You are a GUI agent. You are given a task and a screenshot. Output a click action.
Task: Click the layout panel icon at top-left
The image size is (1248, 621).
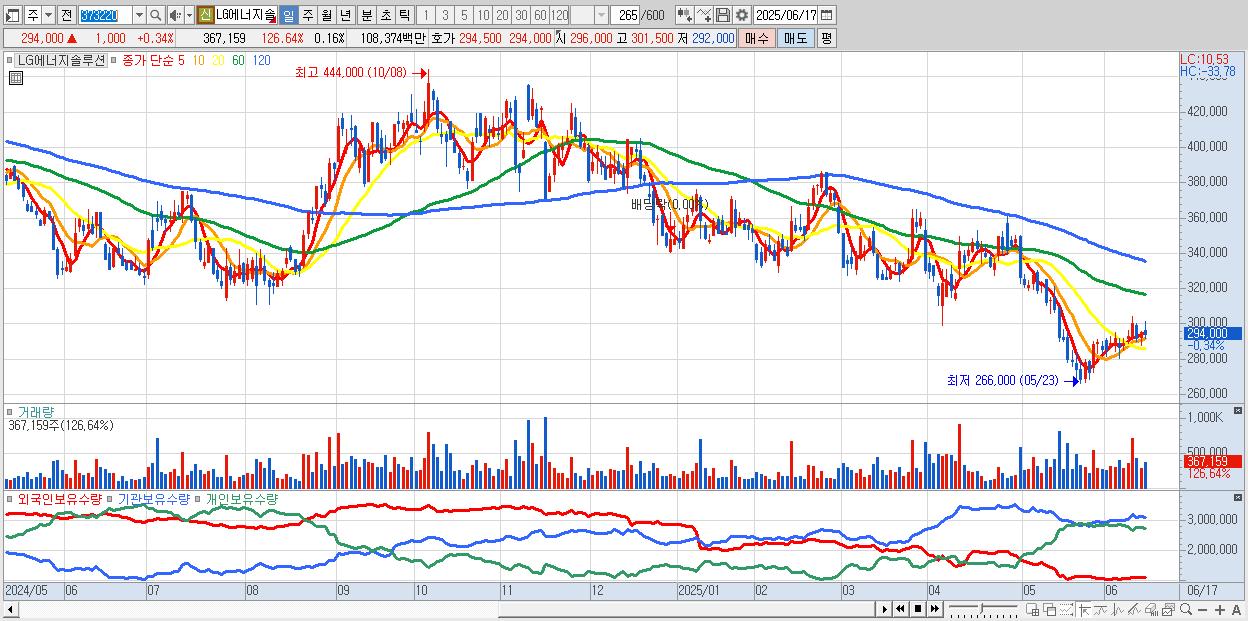click(13, 15)
